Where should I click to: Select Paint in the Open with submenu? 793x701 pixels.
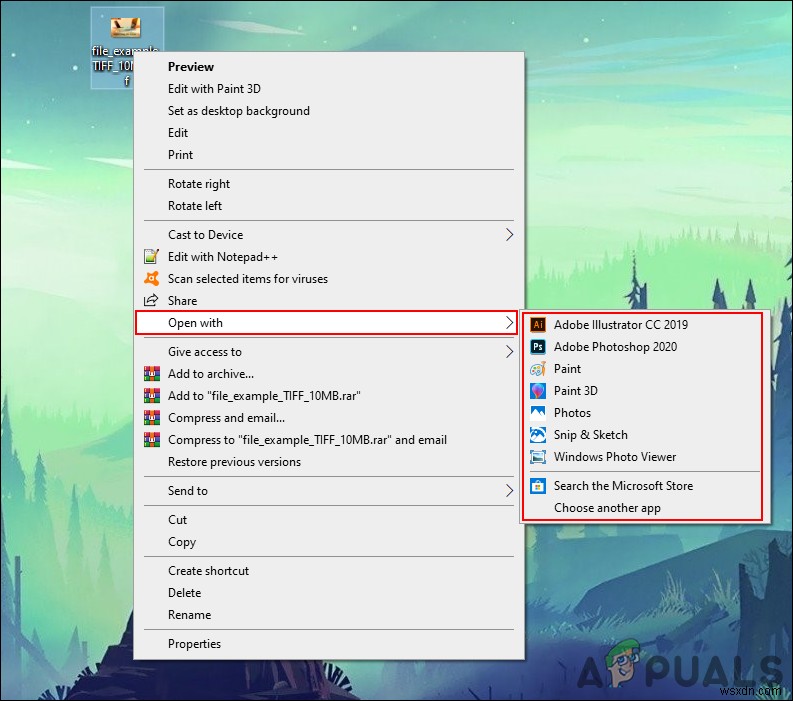[x=643, y=369]
